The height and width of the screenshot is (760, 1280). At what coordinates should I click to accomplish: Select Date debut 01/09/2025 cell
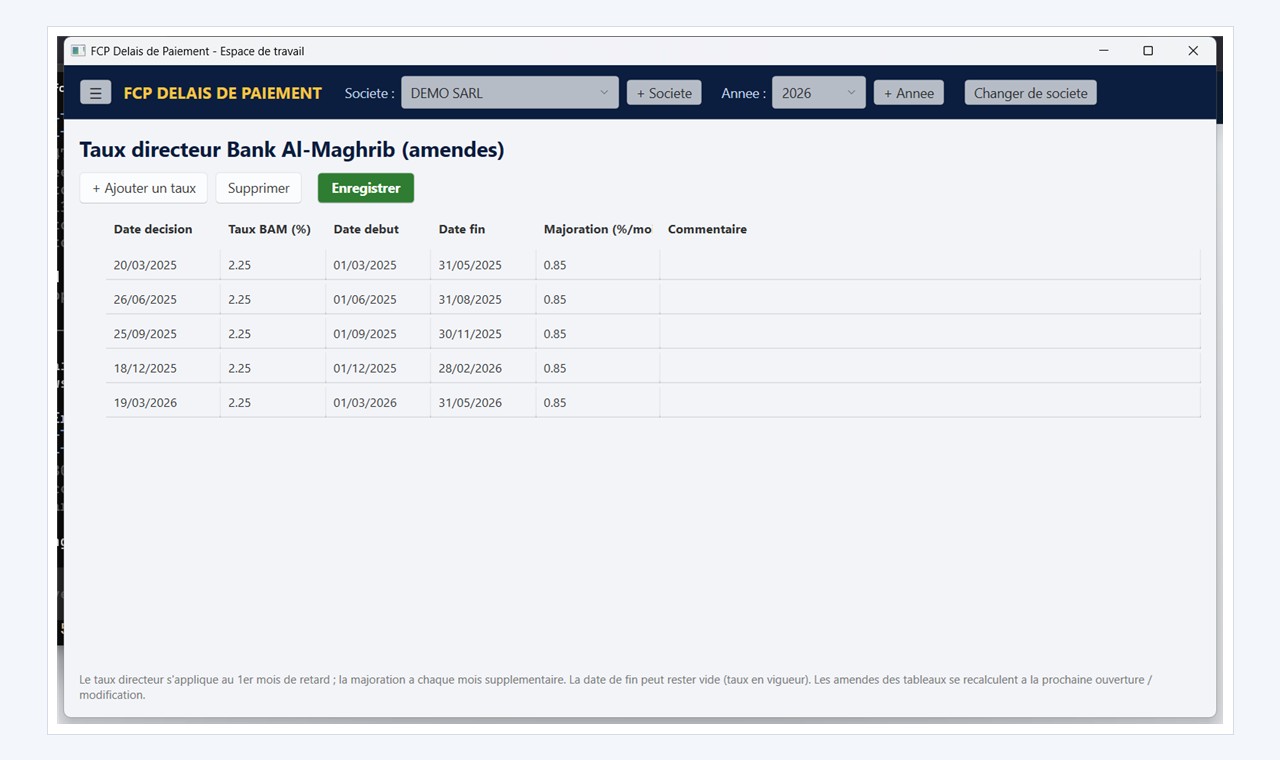click(x=378, y=334)
